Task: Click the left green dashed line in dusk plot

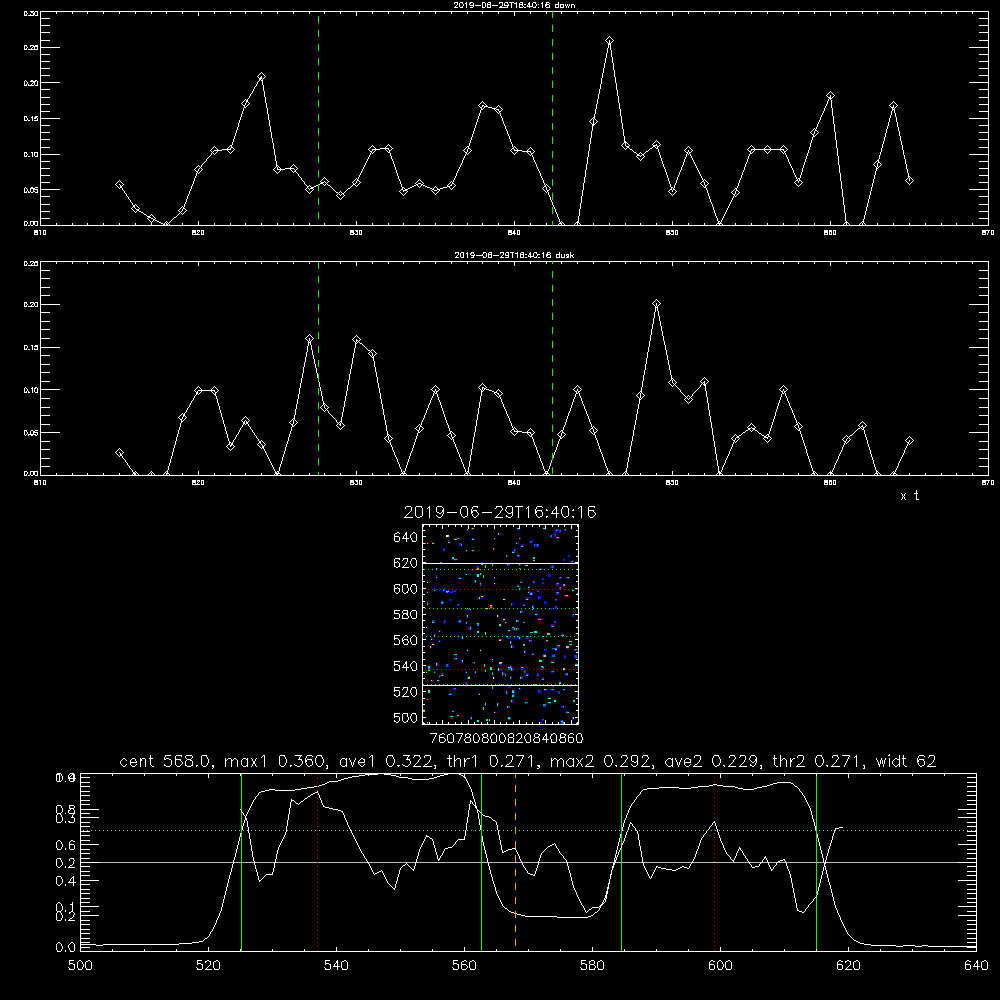Action: tap(318, 368)
